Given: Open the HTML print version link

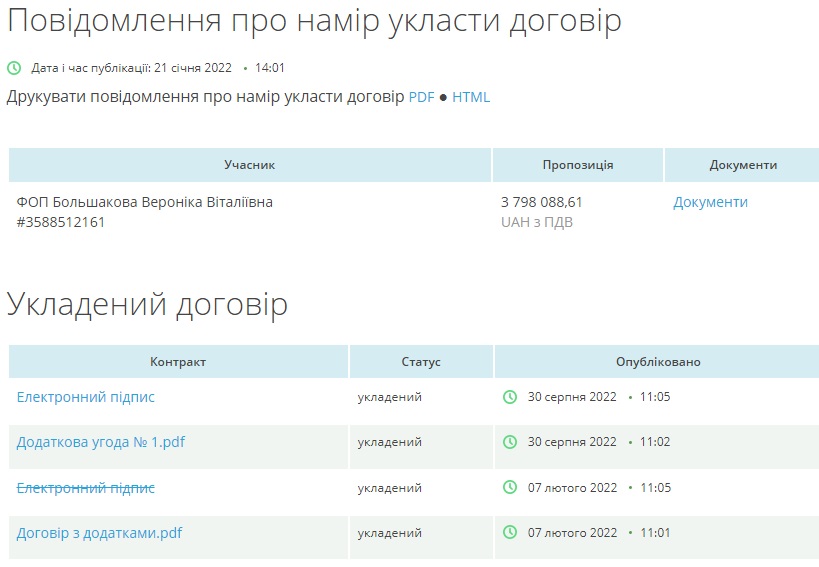Looking at the screenshot, I should tap(471, 97).
